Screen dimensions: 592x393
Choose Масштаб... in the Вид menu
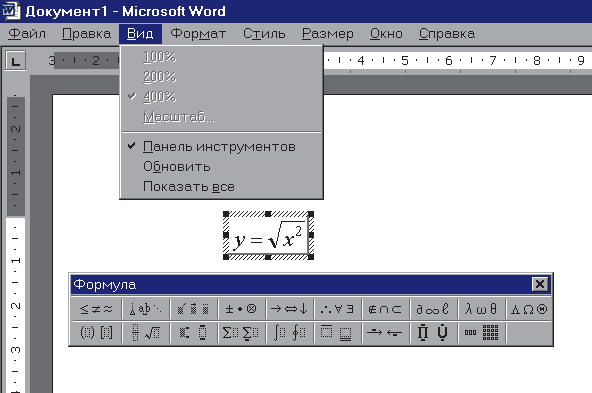pyautogui.click(x=222, y=117)
